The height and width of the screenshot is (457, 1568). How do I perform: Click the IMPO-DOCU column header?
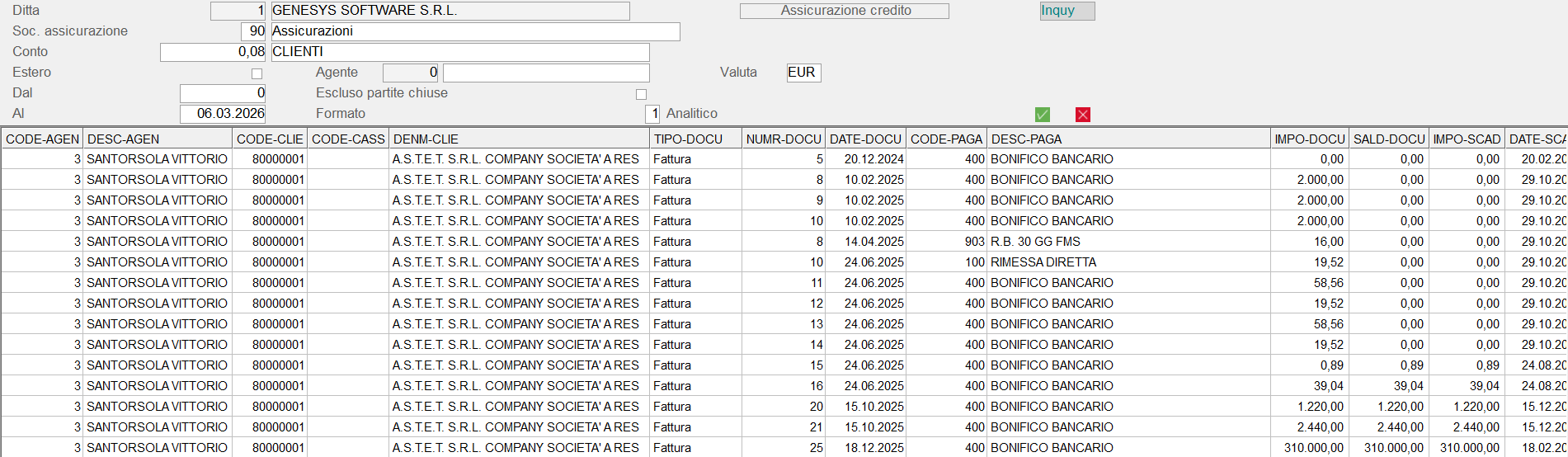click(x=1309, y=139)
